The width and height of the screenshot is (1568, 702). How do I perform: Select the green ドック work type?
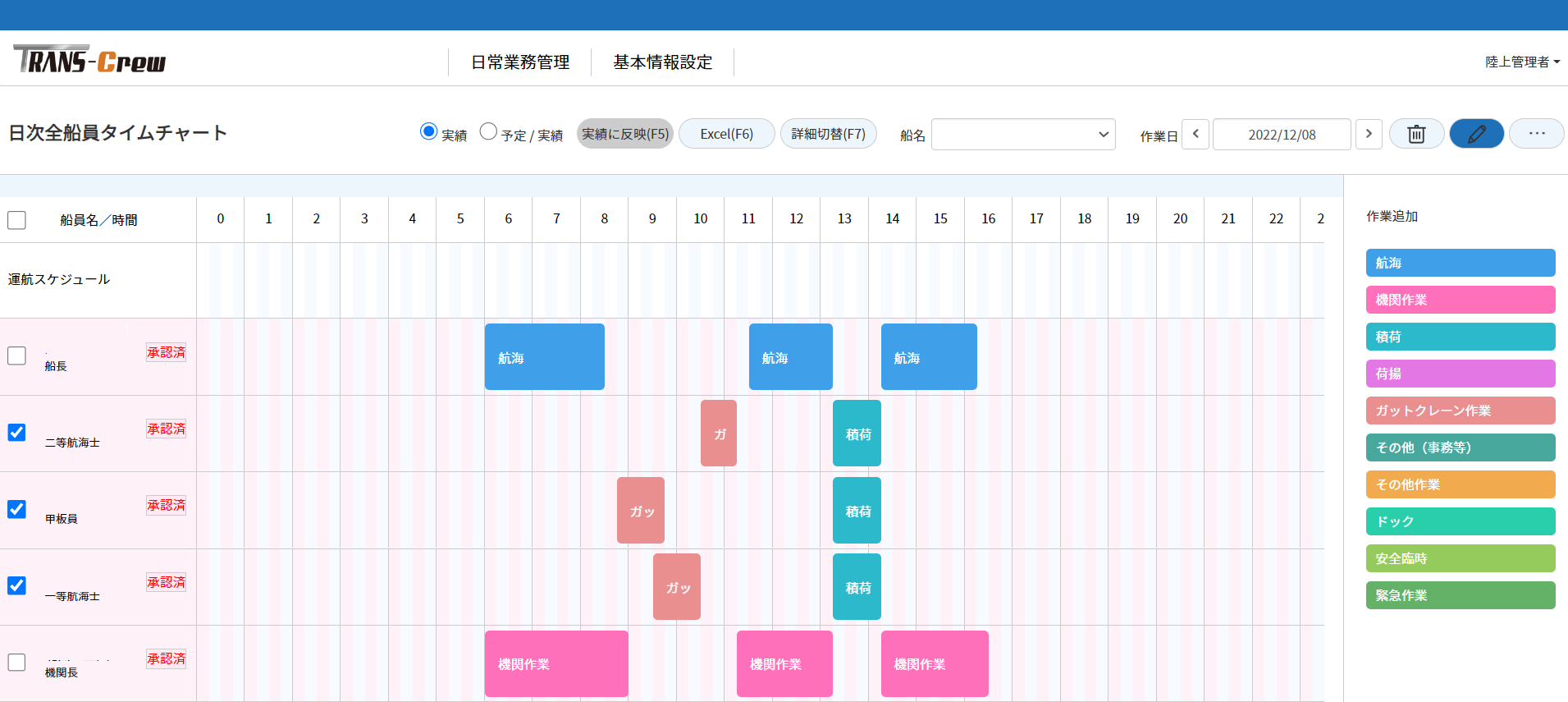[x=1461, y=521]
